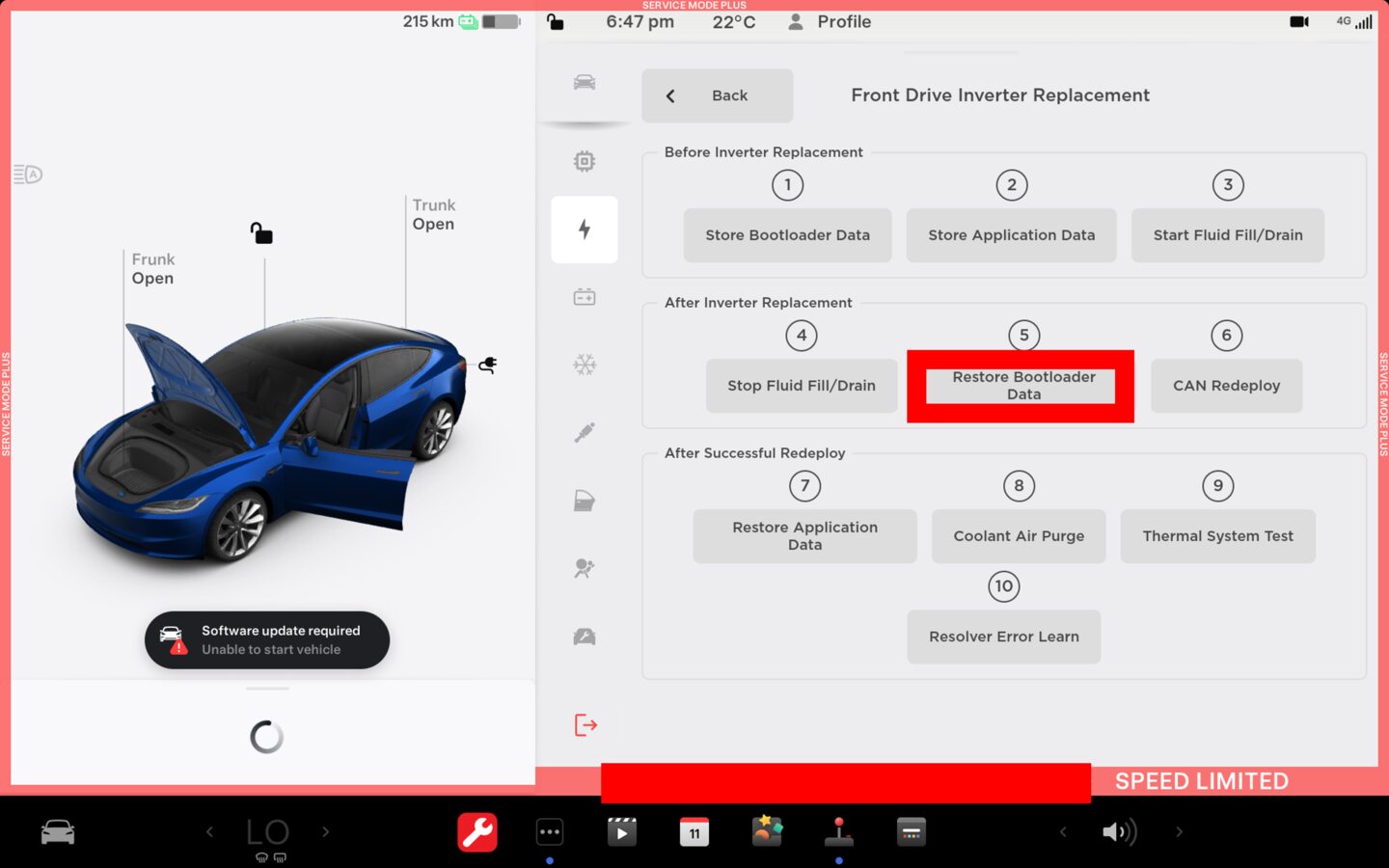Image resolution: width=1389 pixels, height=868 pixels.
Task: Open the battery section in sidebar
Action: (x=585, y=297)
